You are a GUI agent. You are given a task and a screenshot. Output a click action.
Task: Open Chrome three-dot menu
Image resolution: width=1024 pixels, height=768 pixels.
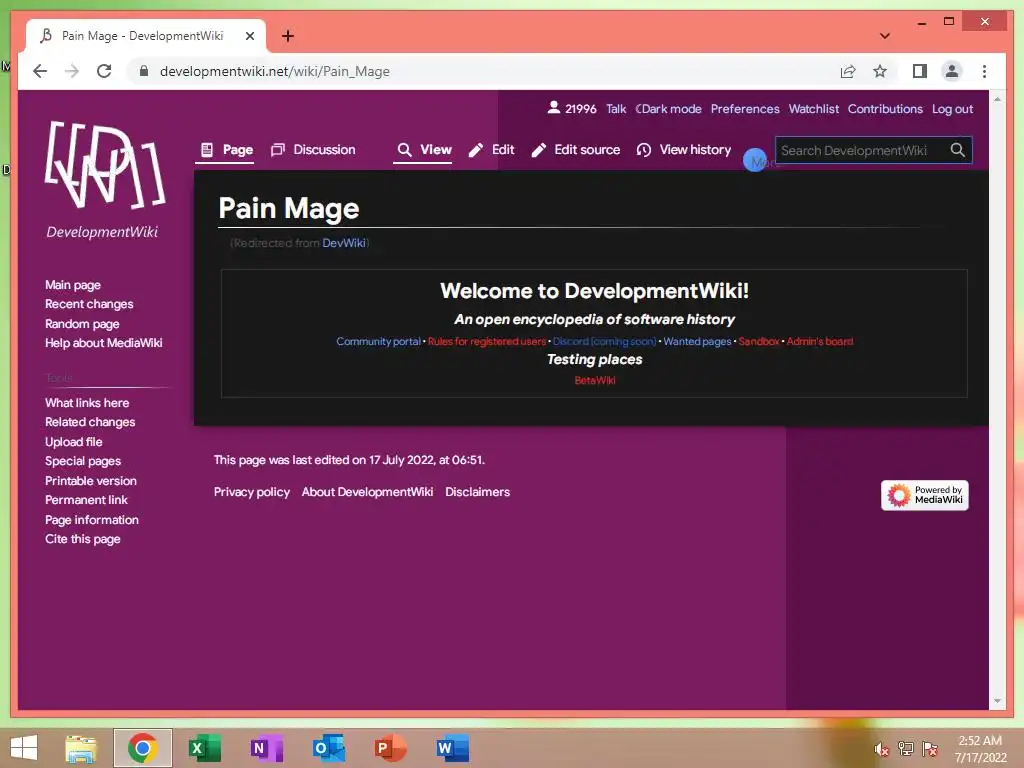pyautogui.click(x=984, y=71)
